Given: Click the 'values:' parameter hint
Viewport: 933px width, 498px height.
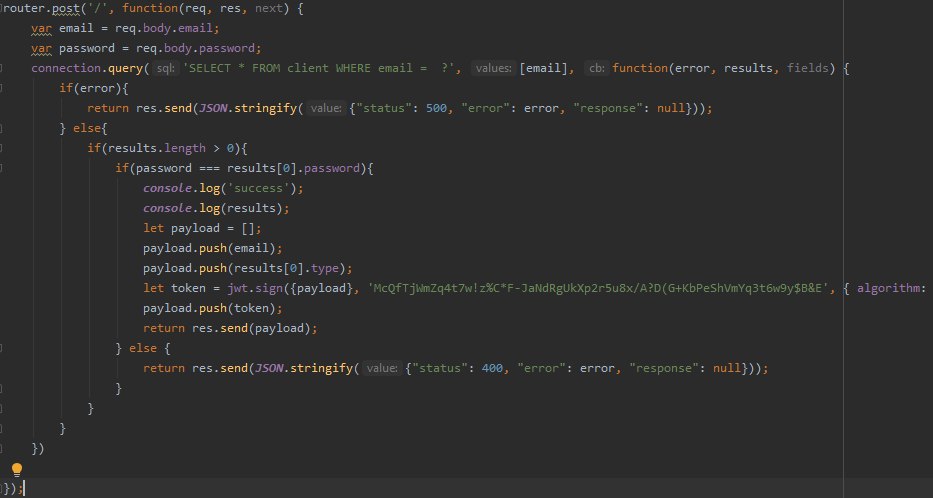Looking at the screenshot, I should 493,68.
